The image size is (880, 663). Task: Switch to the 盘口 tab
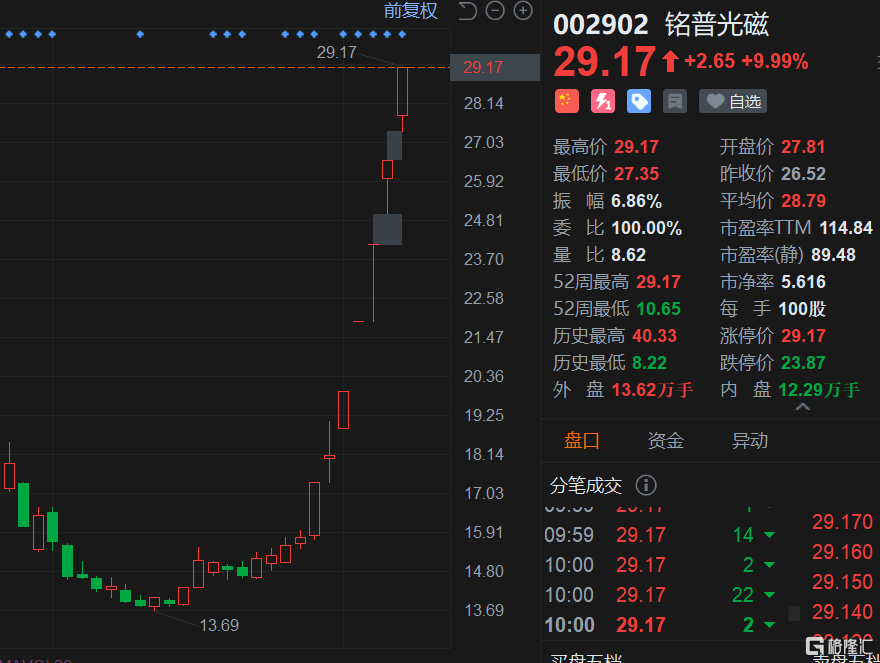(581, 441)
